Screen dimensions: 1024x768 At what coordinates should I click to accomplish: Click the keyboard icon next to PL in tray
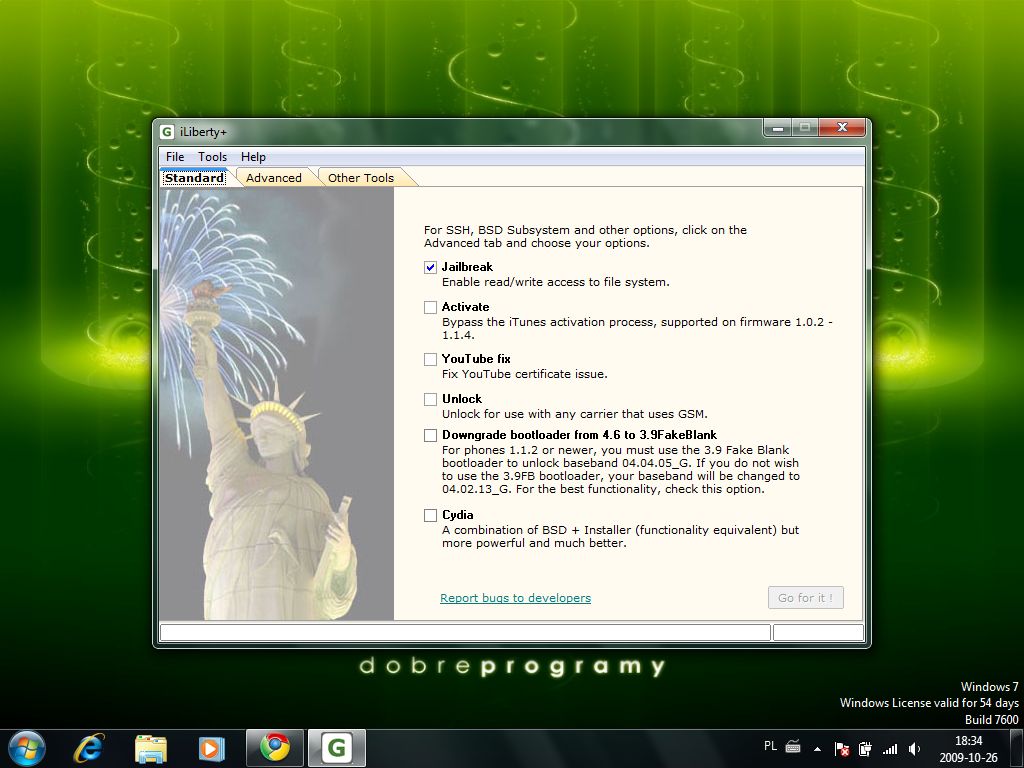(793, 746)
